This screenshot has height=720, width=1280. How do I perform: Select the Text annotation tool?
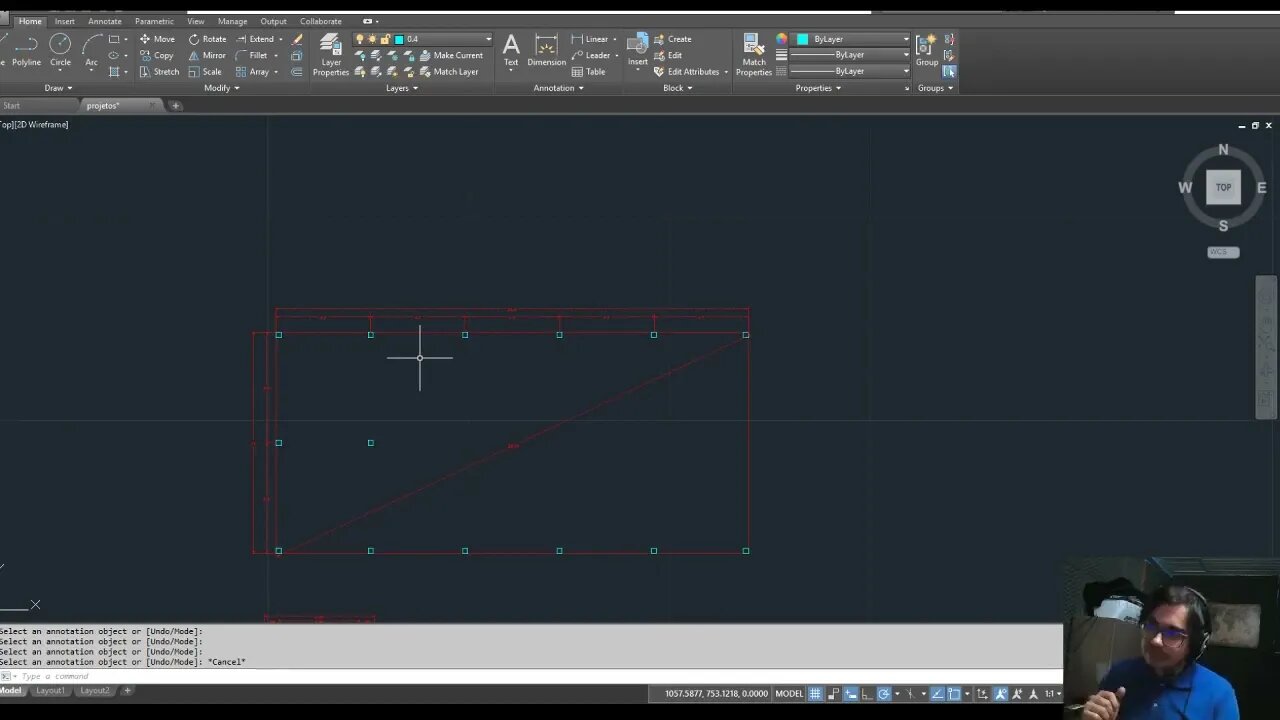pos(511,50)
